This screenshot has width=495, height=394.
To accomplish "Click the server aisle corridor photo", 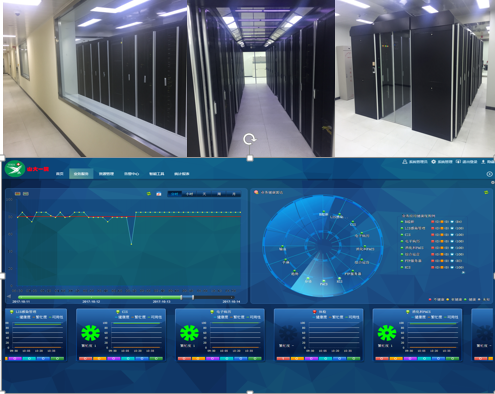I will pos(261,78).
